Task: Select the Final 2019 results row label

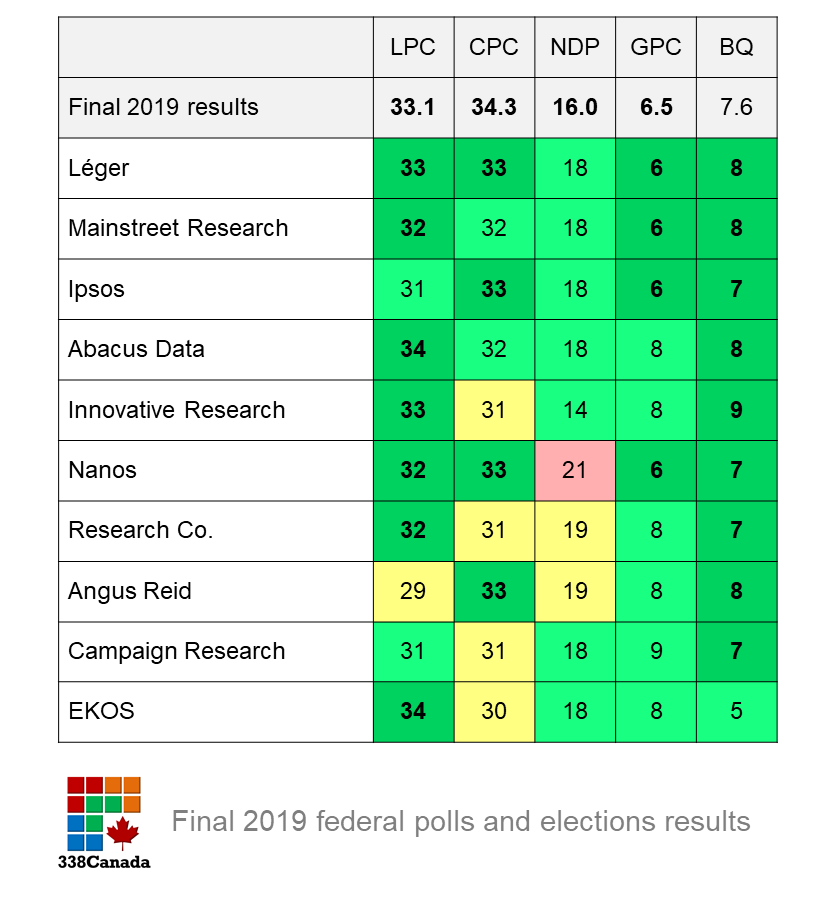Action: [163, 107]
